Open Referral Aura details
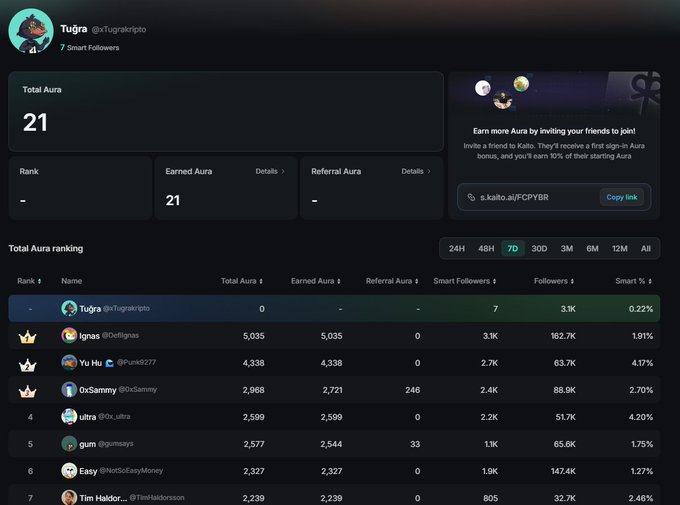 click(415, 171)
